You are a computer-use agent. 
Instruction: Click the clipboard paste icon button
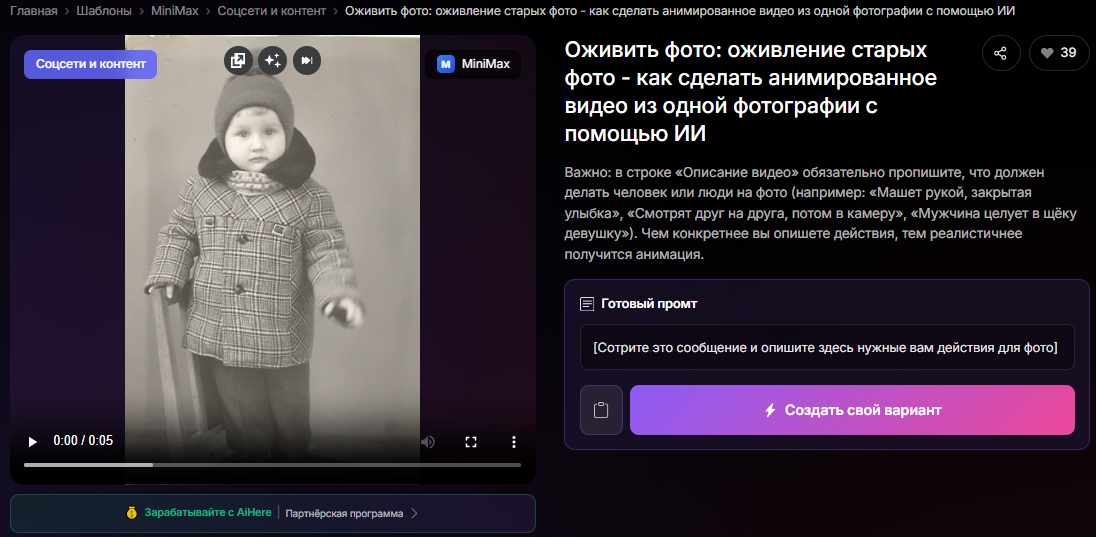[x=601, y=410]
